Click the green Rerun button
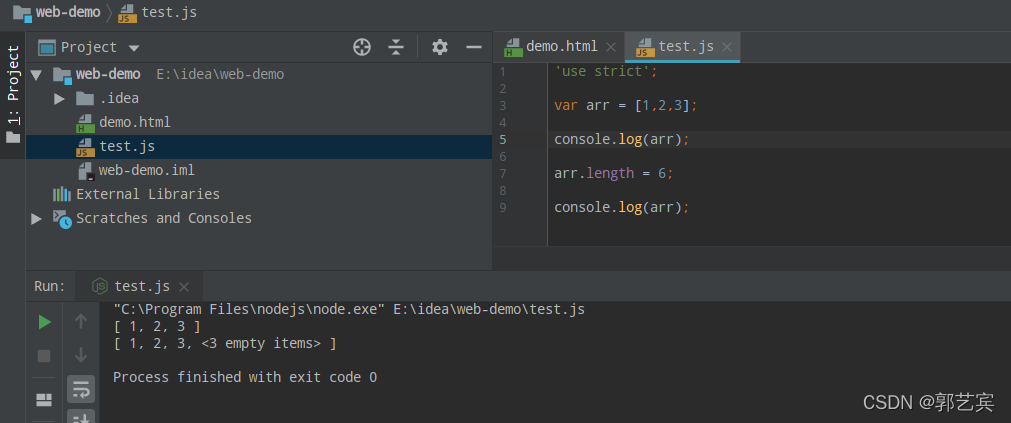1011x423 pixels. (x=44, y=322)
